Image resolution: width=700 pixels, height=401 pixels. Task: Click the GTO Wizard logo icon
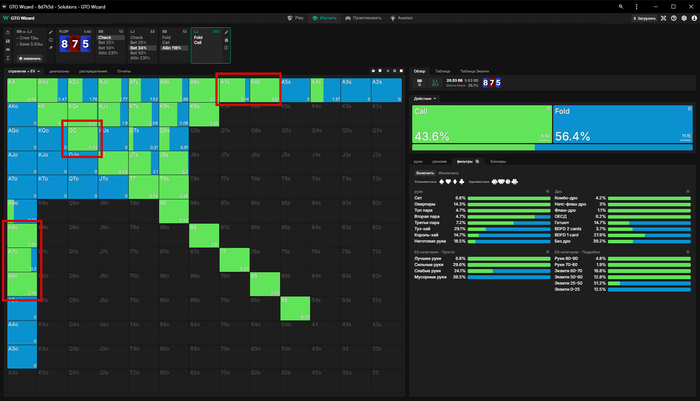[x=8, y=18]
